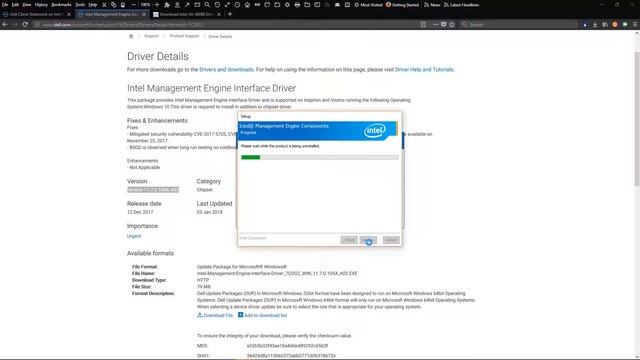The height and width of the screenshot is (360, 640).
Task: Open options via the toolbar gear icon
Action: (287, 5)
